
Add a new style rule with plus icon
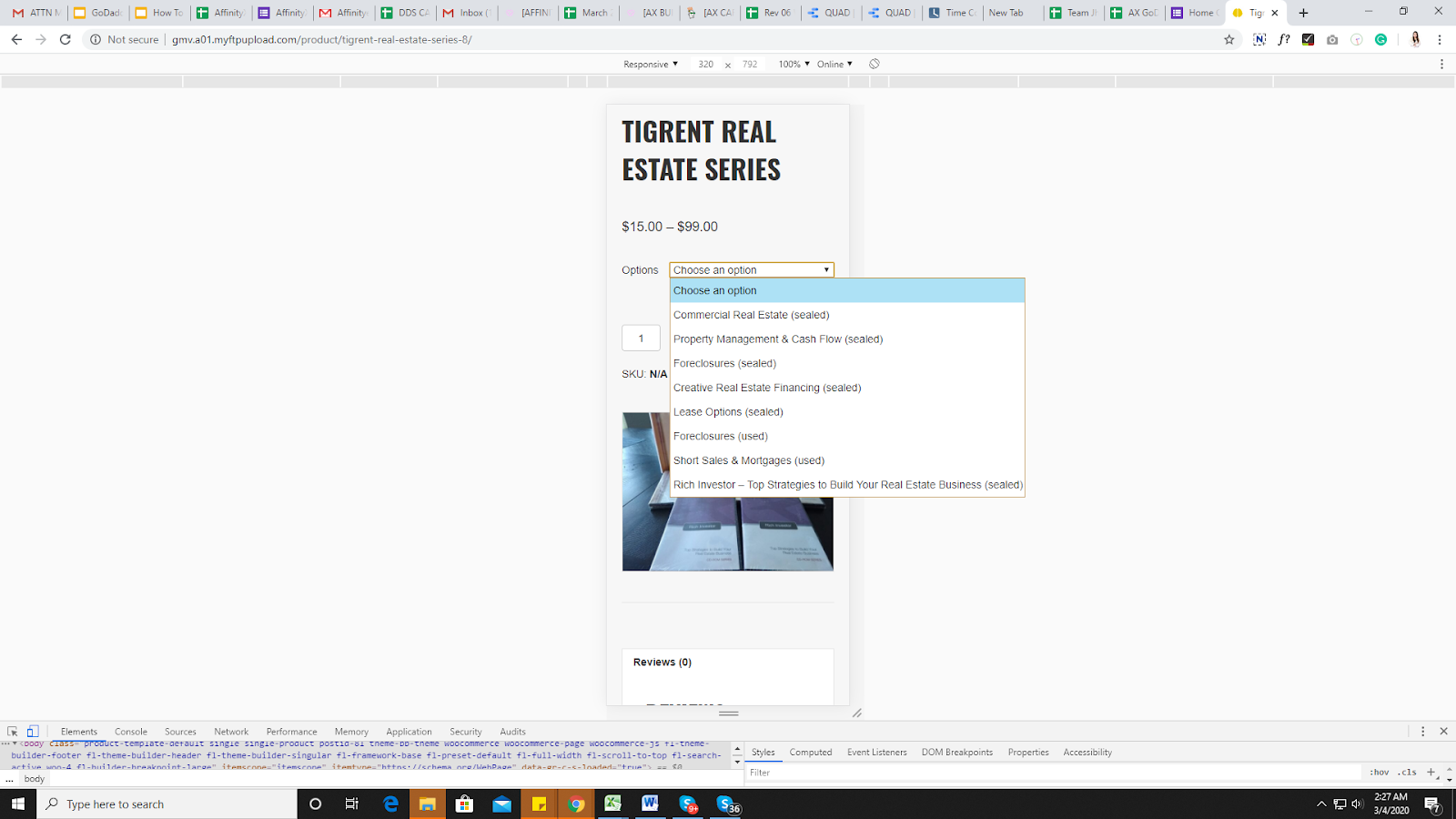(x=1431, y=772)
